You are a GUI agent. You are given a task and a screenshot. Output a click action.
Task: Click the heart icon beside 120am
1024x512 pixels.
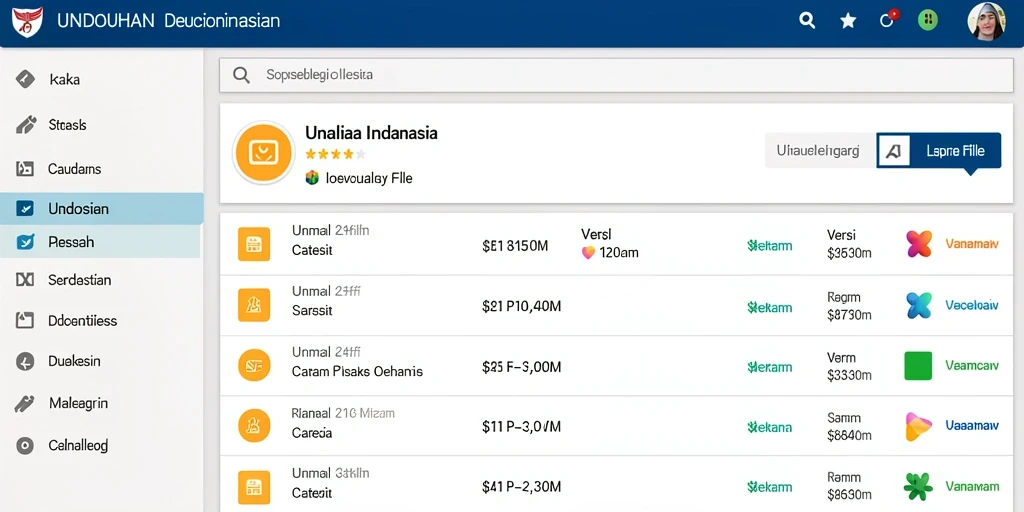588,253
